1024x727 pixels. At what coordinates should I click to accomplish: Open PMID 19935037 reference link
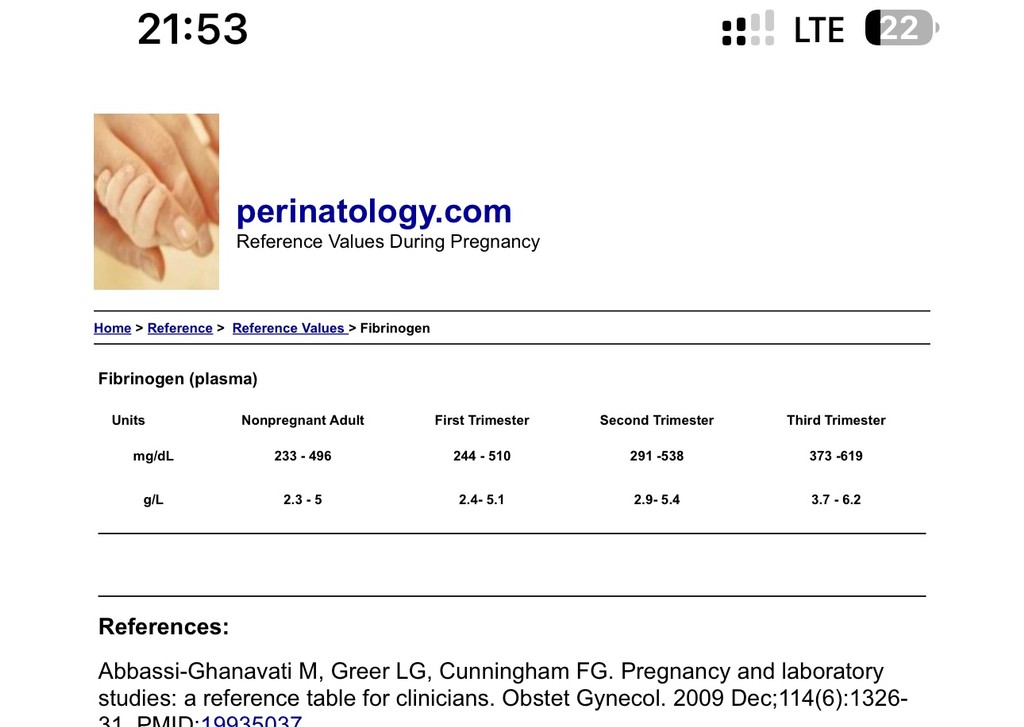(x=251, y=720)
